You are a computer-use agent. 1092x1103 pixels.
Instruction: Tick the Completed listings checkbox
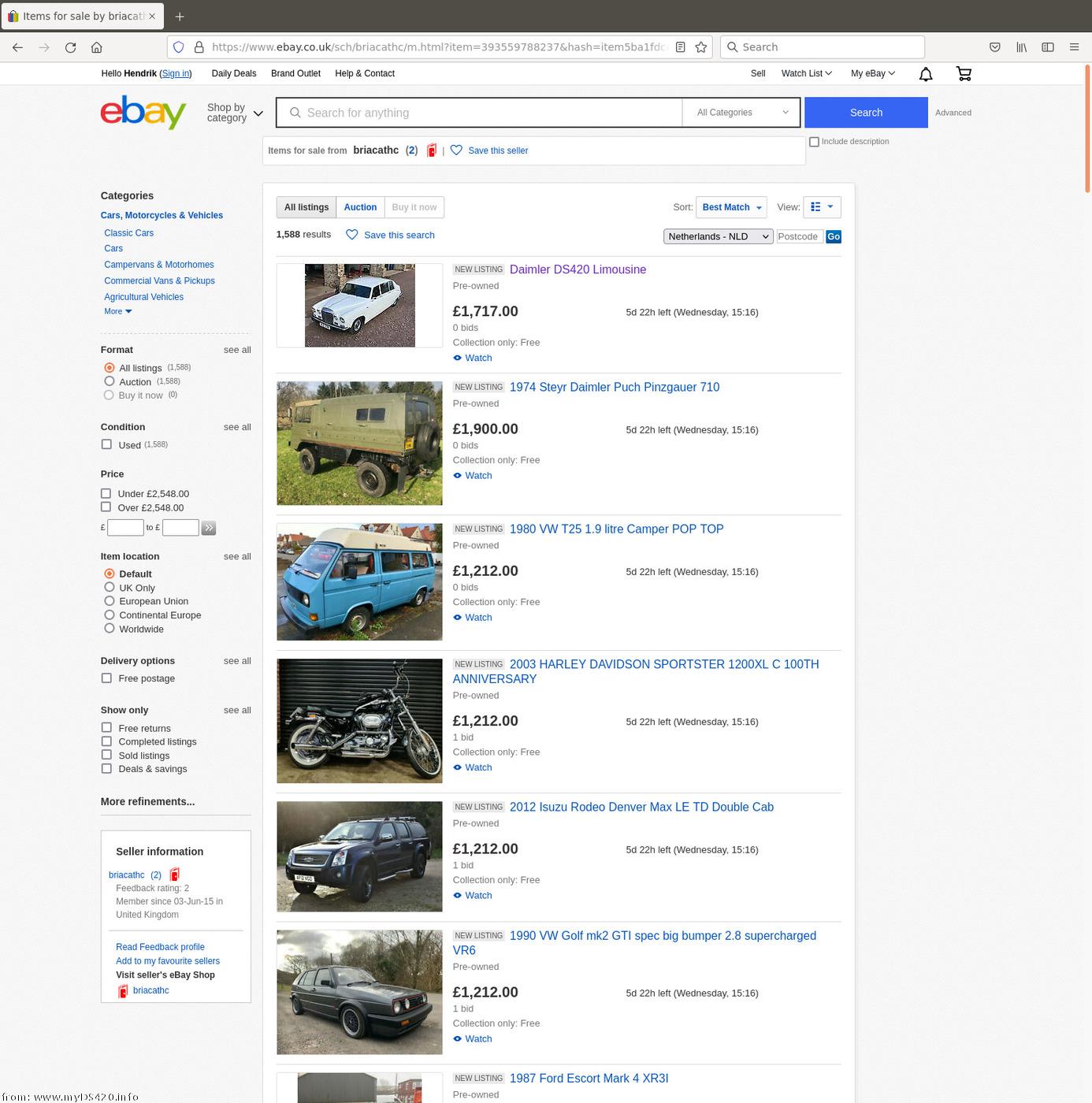pyautogui.click(x=106, y=741)
